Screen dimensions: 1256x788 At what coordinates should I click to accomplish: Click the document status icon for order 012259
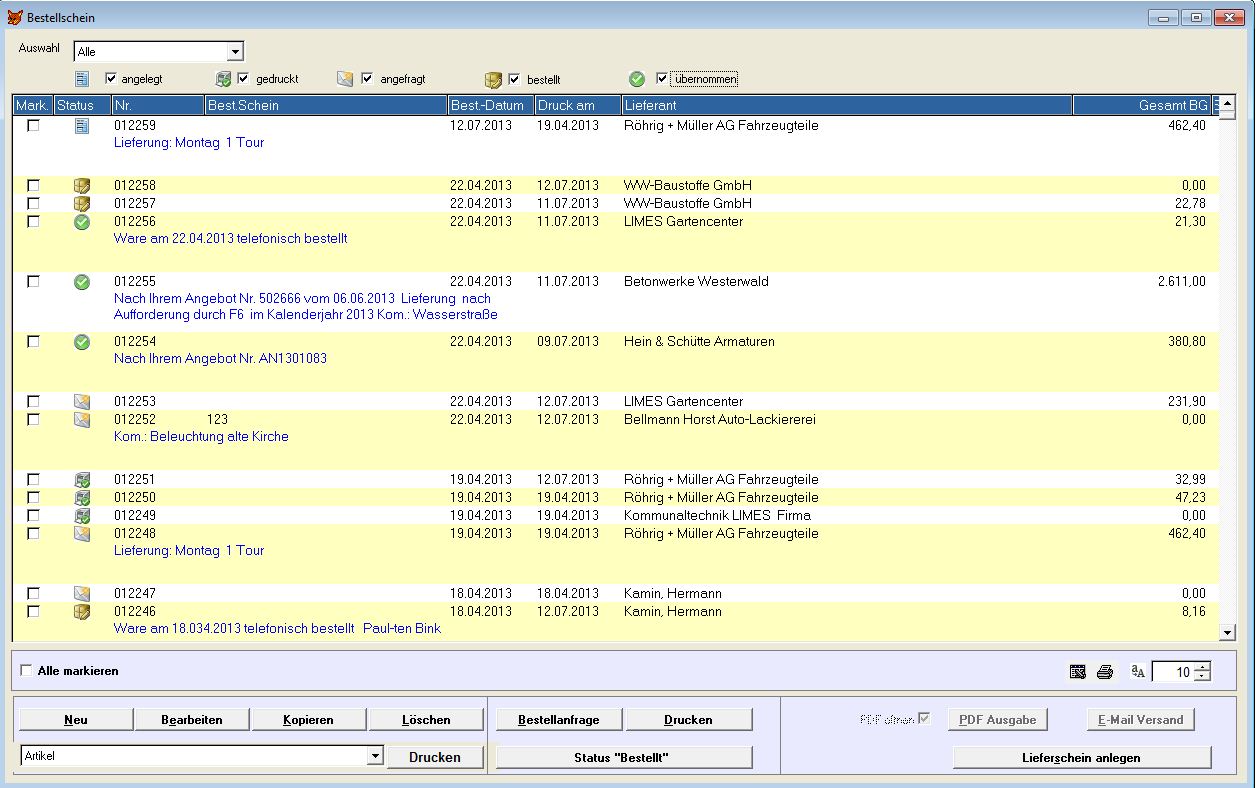coord(82,126)
